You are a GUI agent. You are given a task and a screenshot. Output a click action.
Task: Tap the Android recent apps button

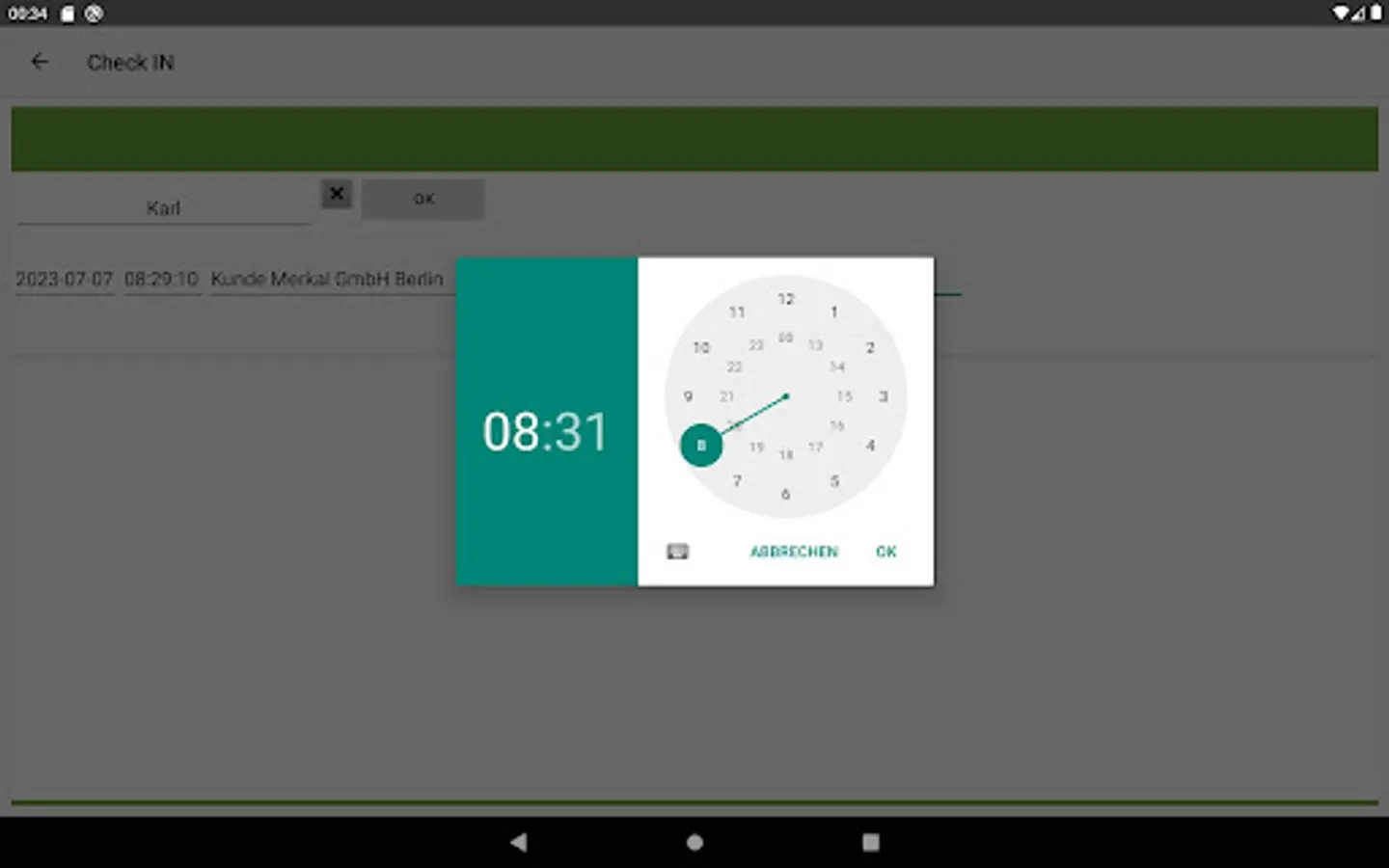[870, 842]
